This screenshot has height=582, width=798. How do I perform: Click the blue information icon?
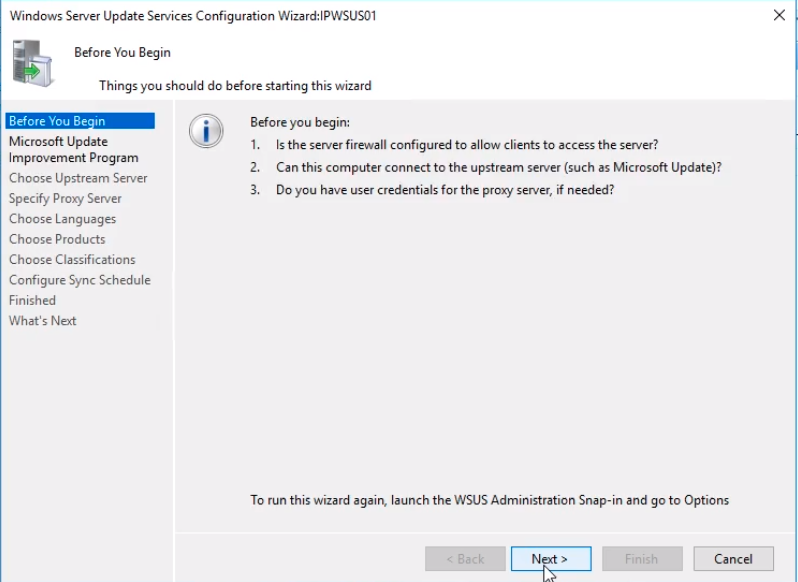[206, 131]
